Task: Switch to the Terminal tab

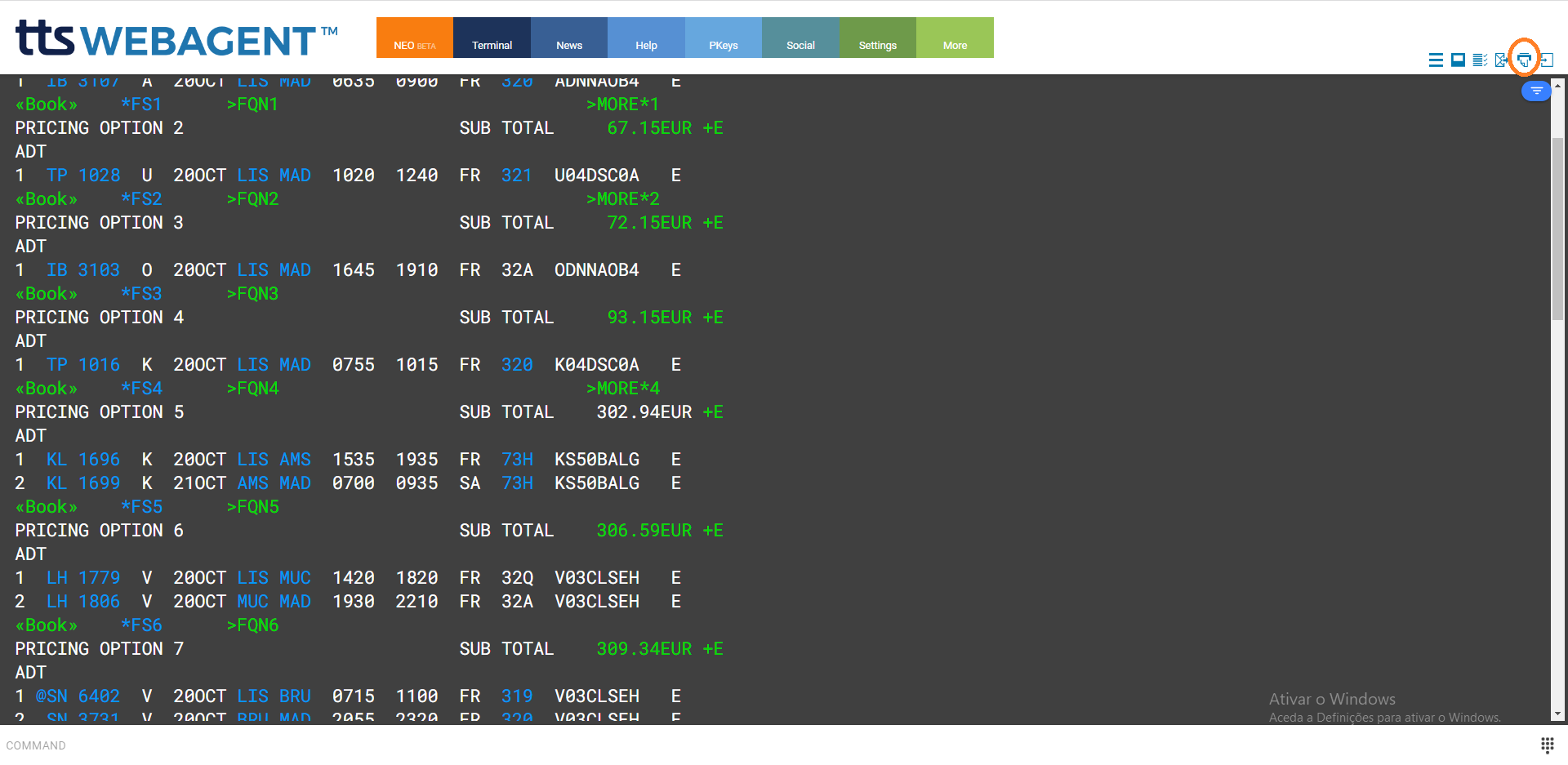Action: pyautogui.click(x=492, y=38)
